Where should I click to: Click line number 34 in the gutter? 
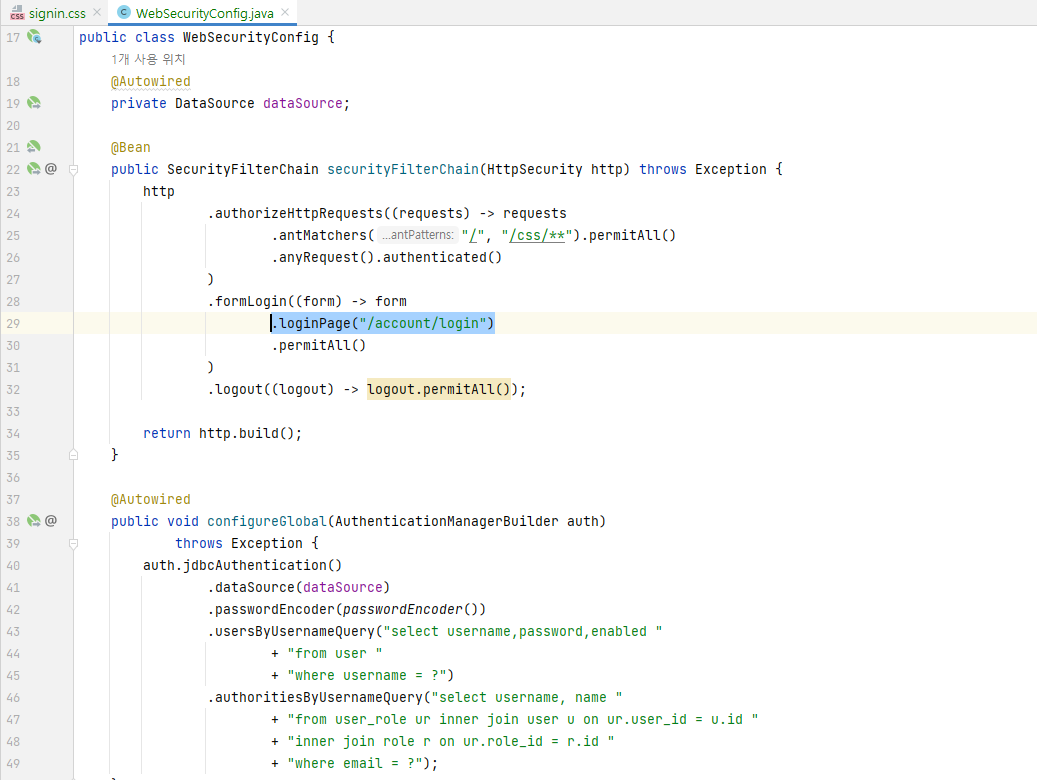click(x=13, y=433)
